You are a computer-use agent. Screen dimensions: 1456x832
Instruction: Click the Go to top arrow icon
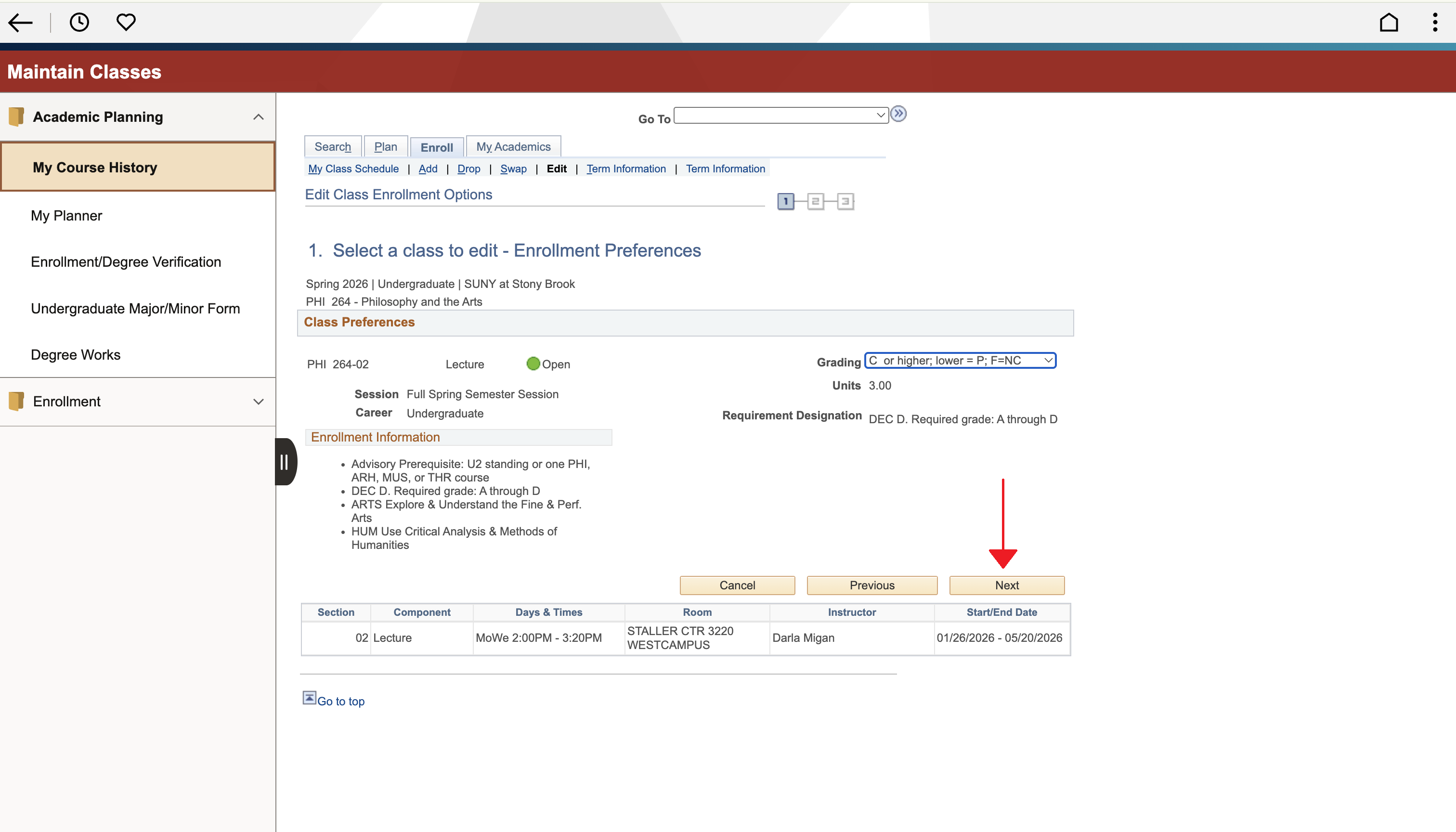click(309, 698)
